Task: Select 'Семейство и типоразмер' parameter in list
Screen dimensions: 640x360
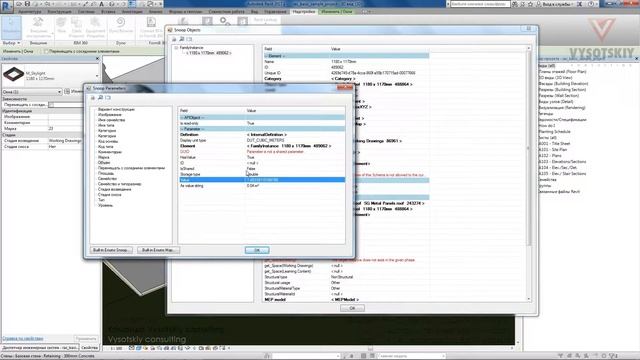Action: coord(119,184)
